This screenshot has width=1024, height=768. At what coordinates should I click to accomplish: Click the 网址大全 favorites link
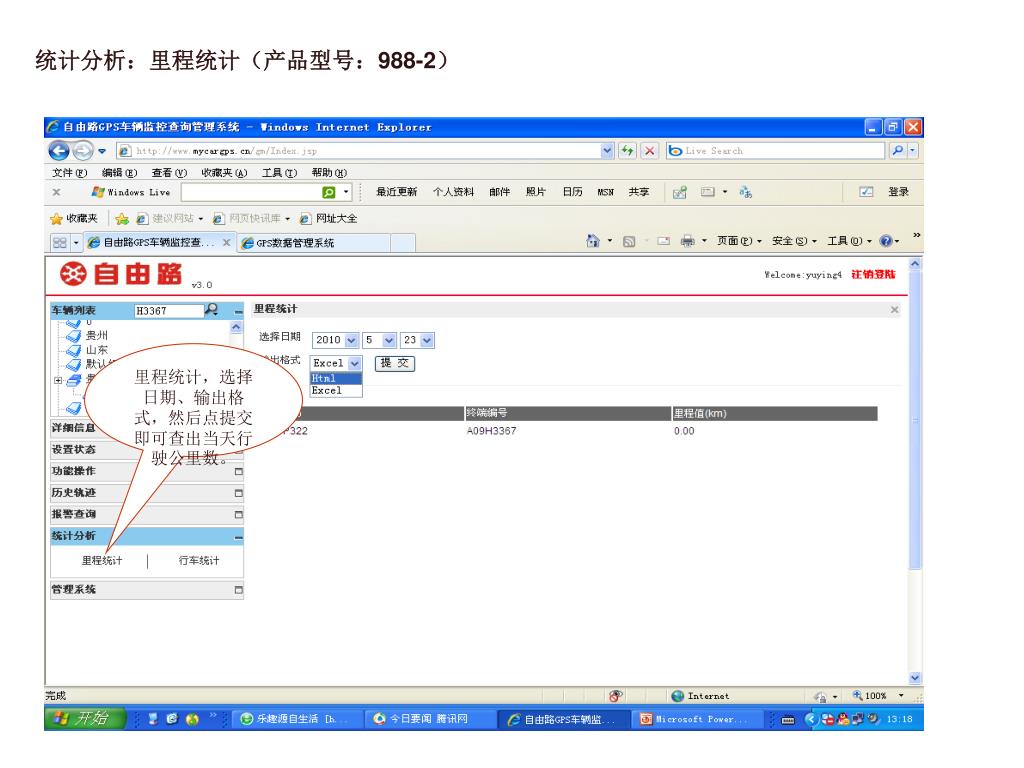coord(329,218)
